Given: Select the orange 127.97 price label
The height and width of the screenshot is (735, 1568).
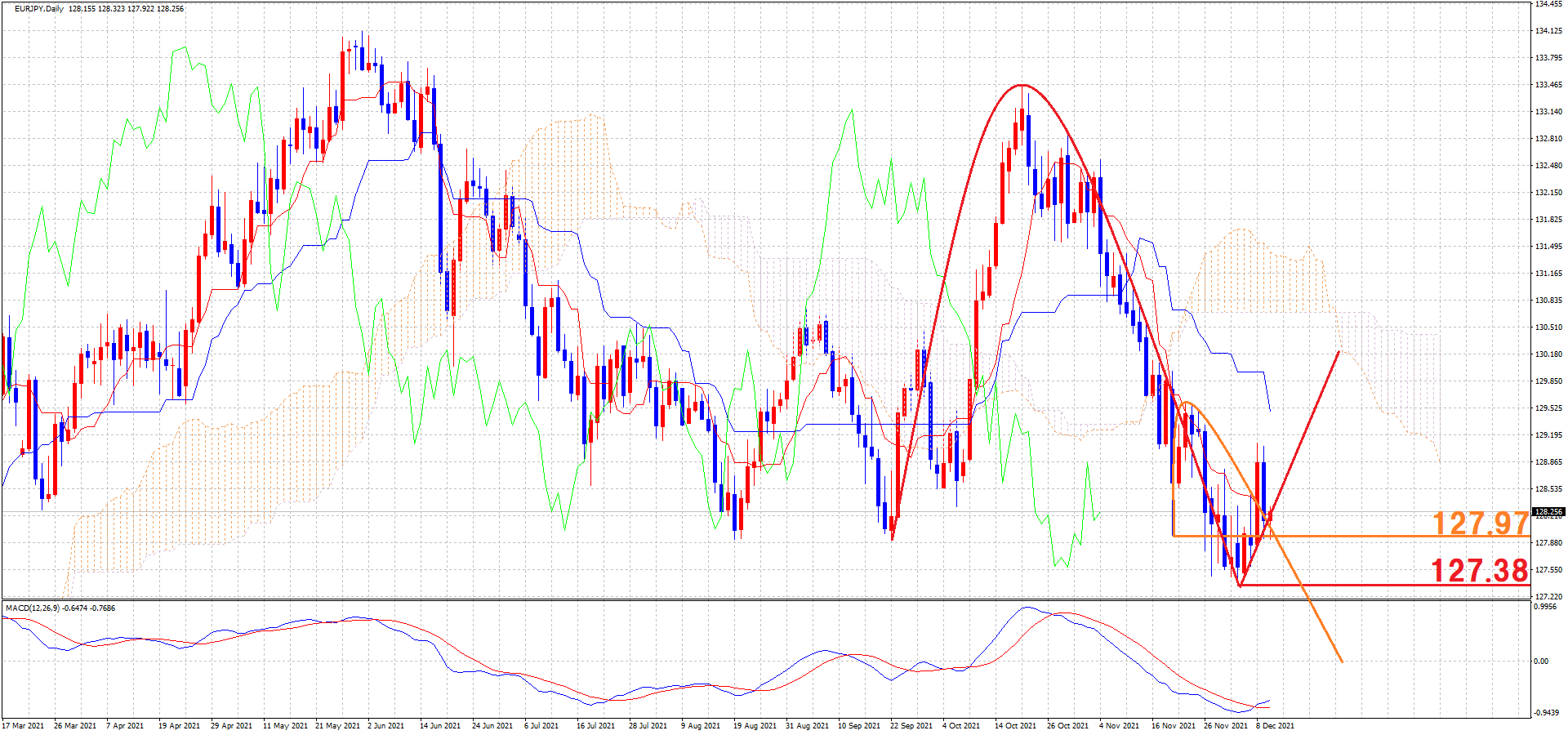Looking at the screenshot, I should point(1479,523).
